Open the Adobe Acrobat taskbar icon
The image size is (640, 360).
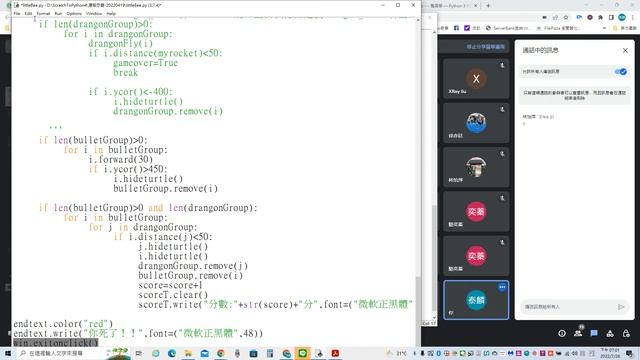[x=335, y=353]
